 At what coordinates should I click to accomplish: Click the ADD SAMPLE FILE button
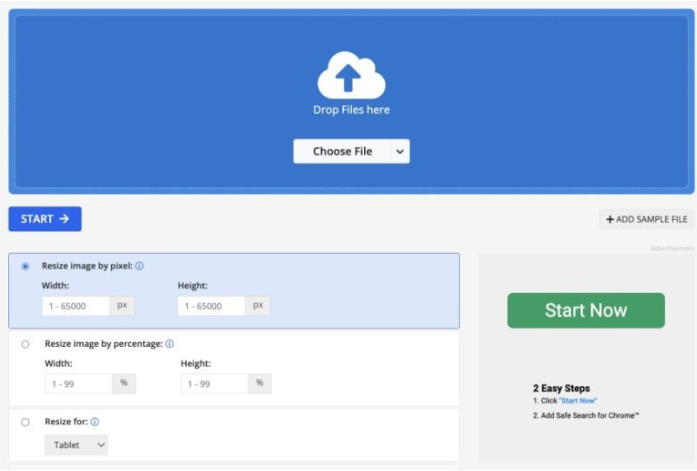(x=647, y=219)
